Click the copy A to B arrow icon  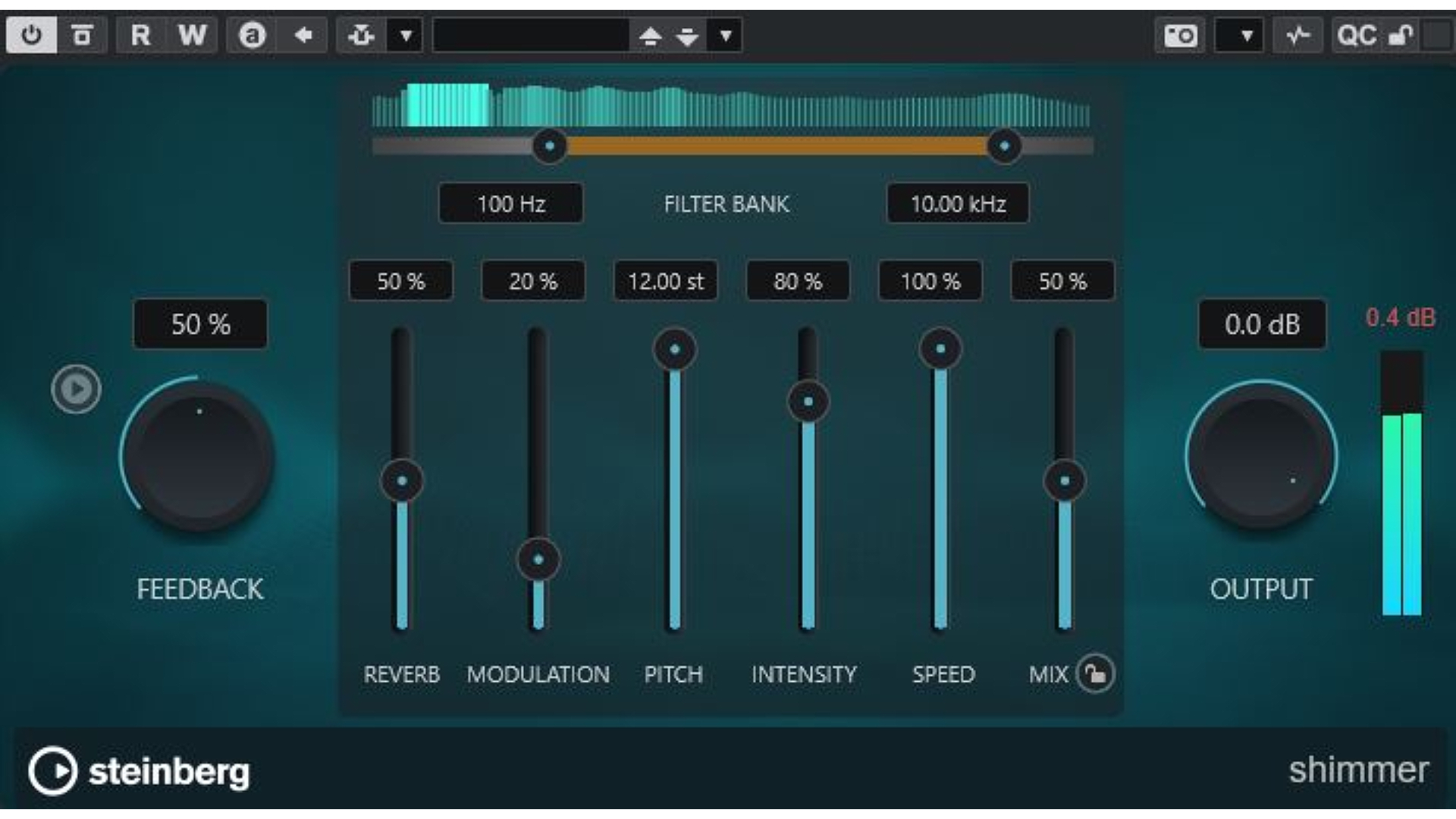coord(303,35)
